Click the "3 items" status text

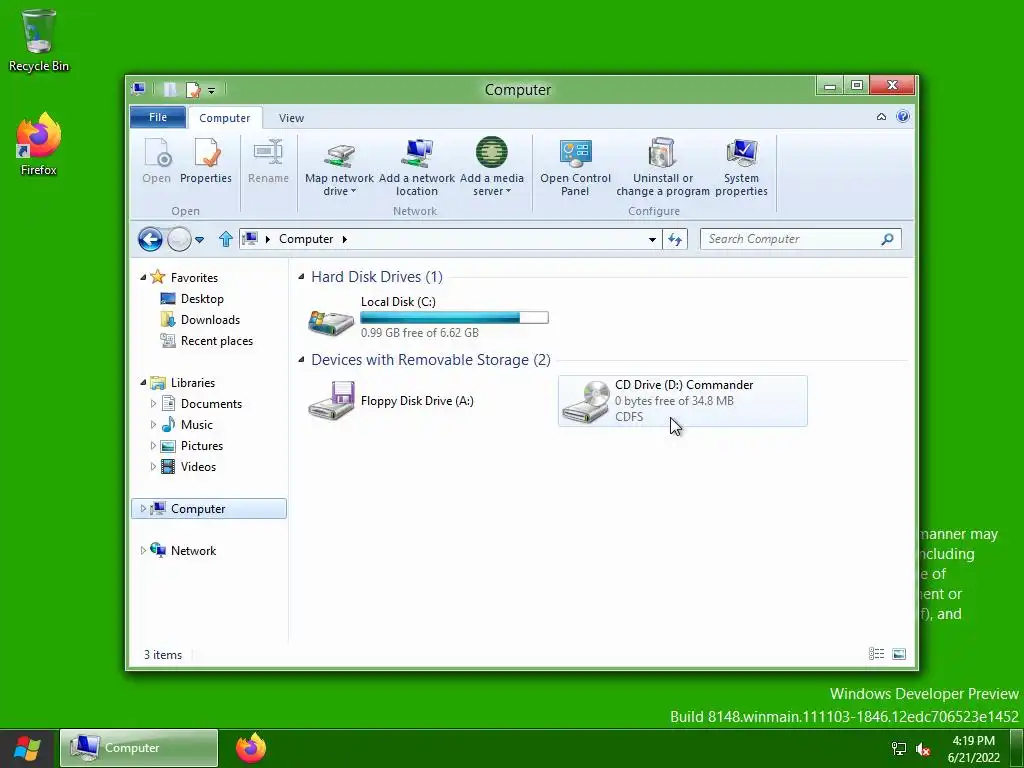click(x=163, y=654)
